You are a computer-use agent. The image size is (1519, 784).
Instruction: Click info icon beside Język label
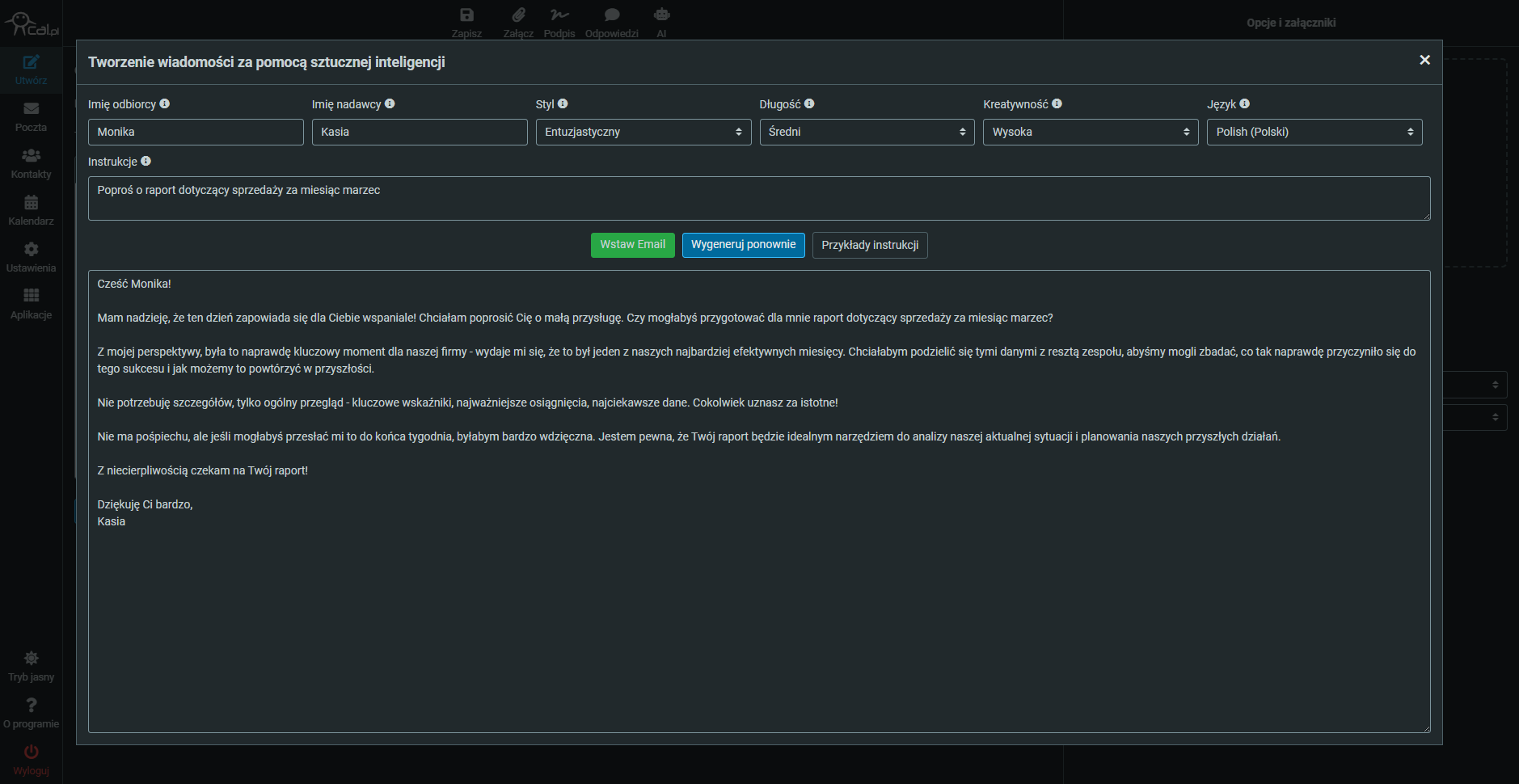[1244, 103]
